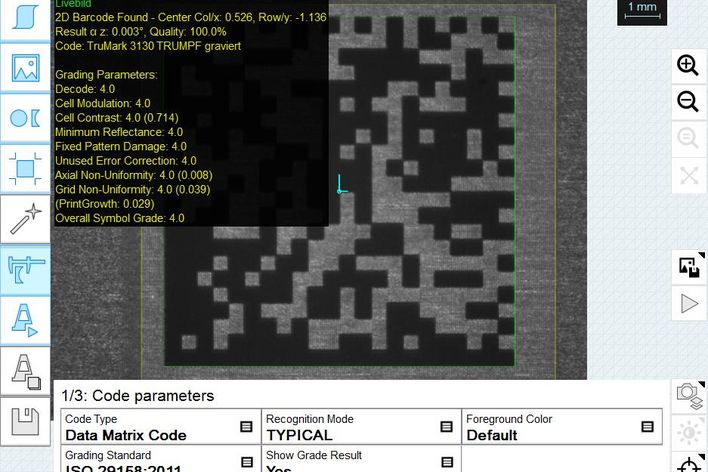708x472 pixels.
Task: Zoom out of the live image
Action: (x=688, y=101)
